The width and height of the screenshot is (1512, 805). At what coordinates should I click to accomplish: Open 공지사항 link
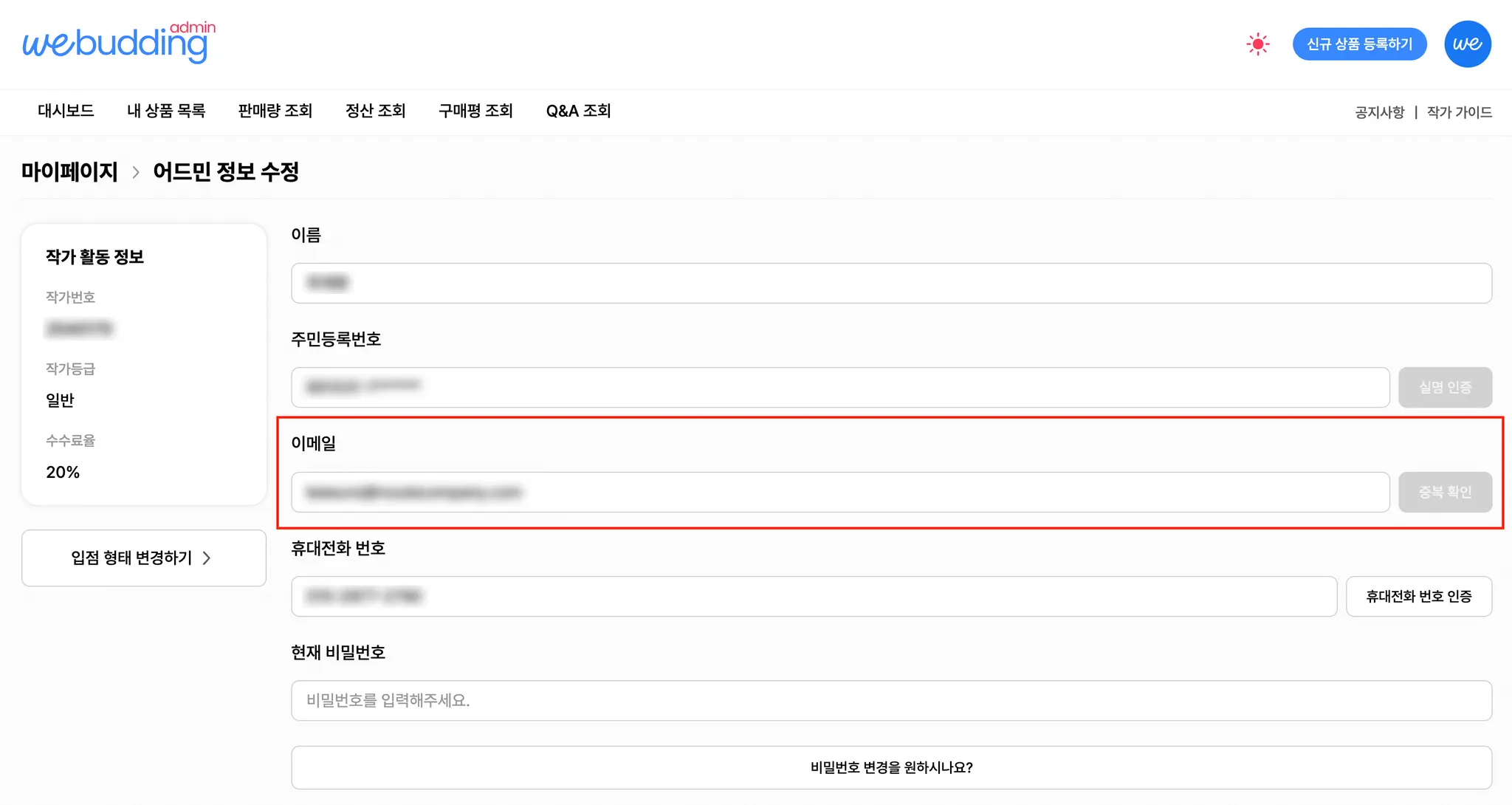(x=1379, y=112)
